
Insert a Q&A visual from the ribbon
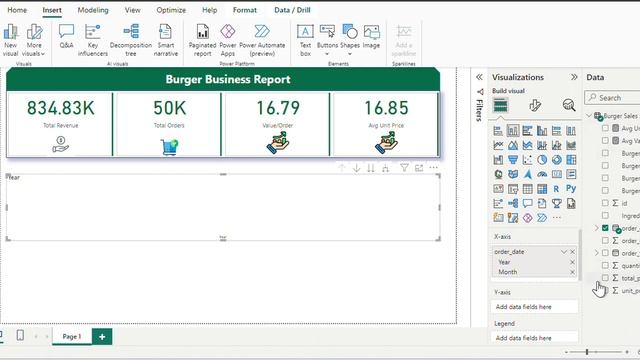[67, 37]
